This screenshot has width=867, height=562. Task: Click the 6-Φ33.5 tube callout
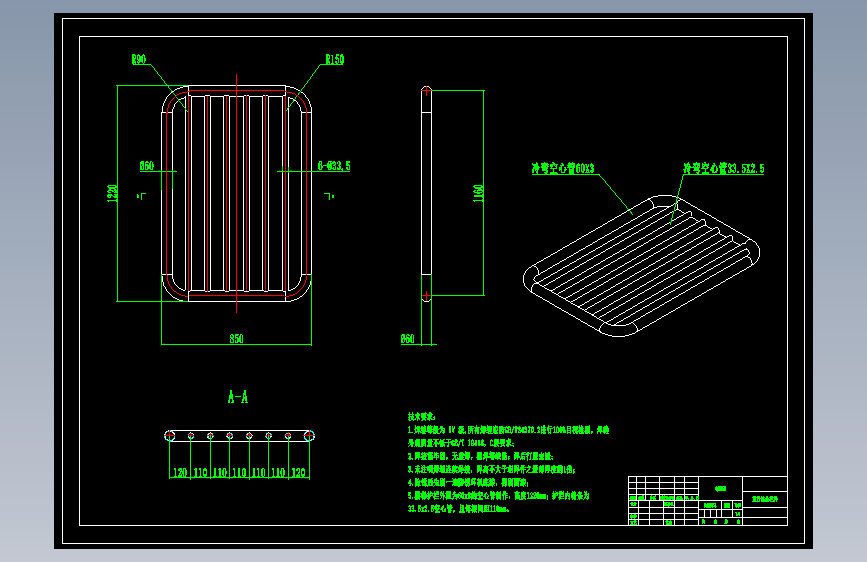[x=334, y=165]
